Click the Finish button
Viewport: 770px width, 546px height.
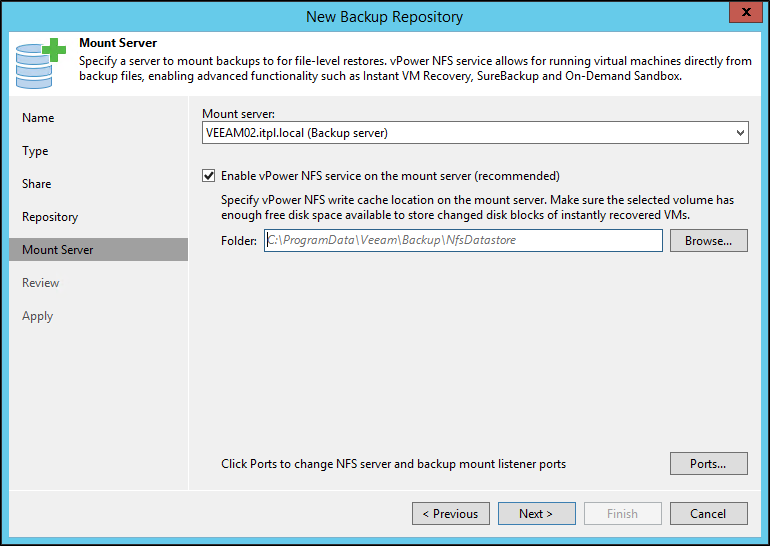pyautogui.click(x=622, y=513)
